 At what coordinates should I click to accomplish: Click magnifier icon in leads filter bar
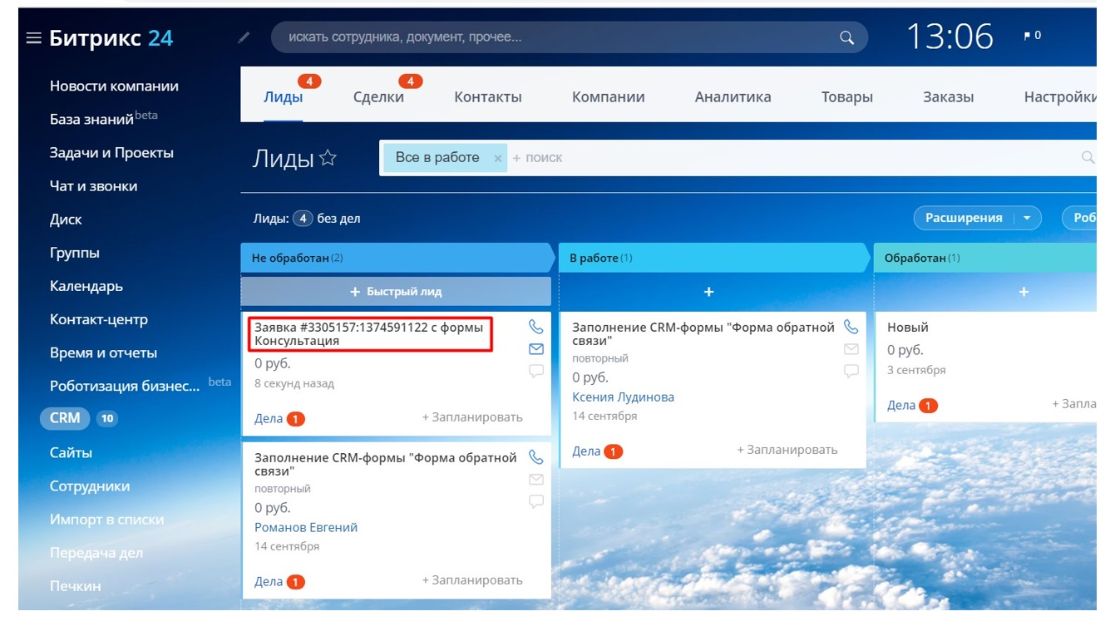pyautogui.click(x=1088, y=157)
